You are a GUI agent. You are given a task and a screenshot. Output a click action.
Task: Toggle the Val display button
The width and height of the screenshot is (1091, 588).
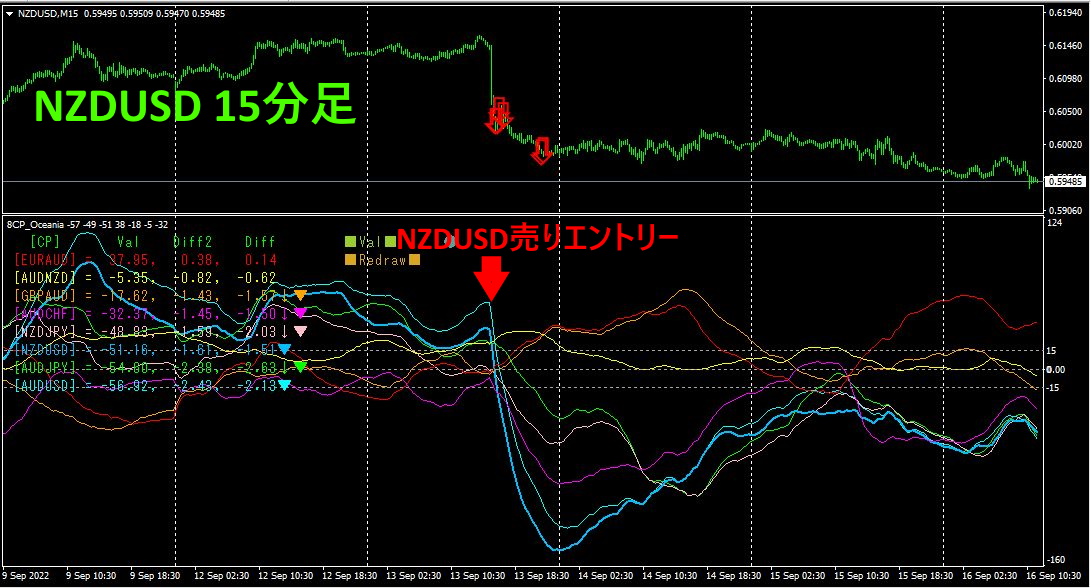coord(370,241)
